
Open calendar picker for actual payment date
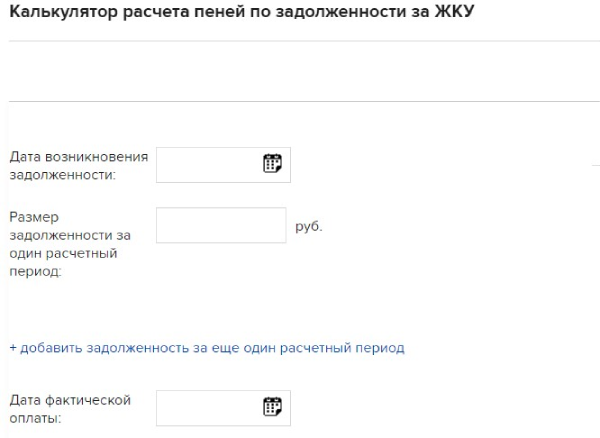(272, 406)
